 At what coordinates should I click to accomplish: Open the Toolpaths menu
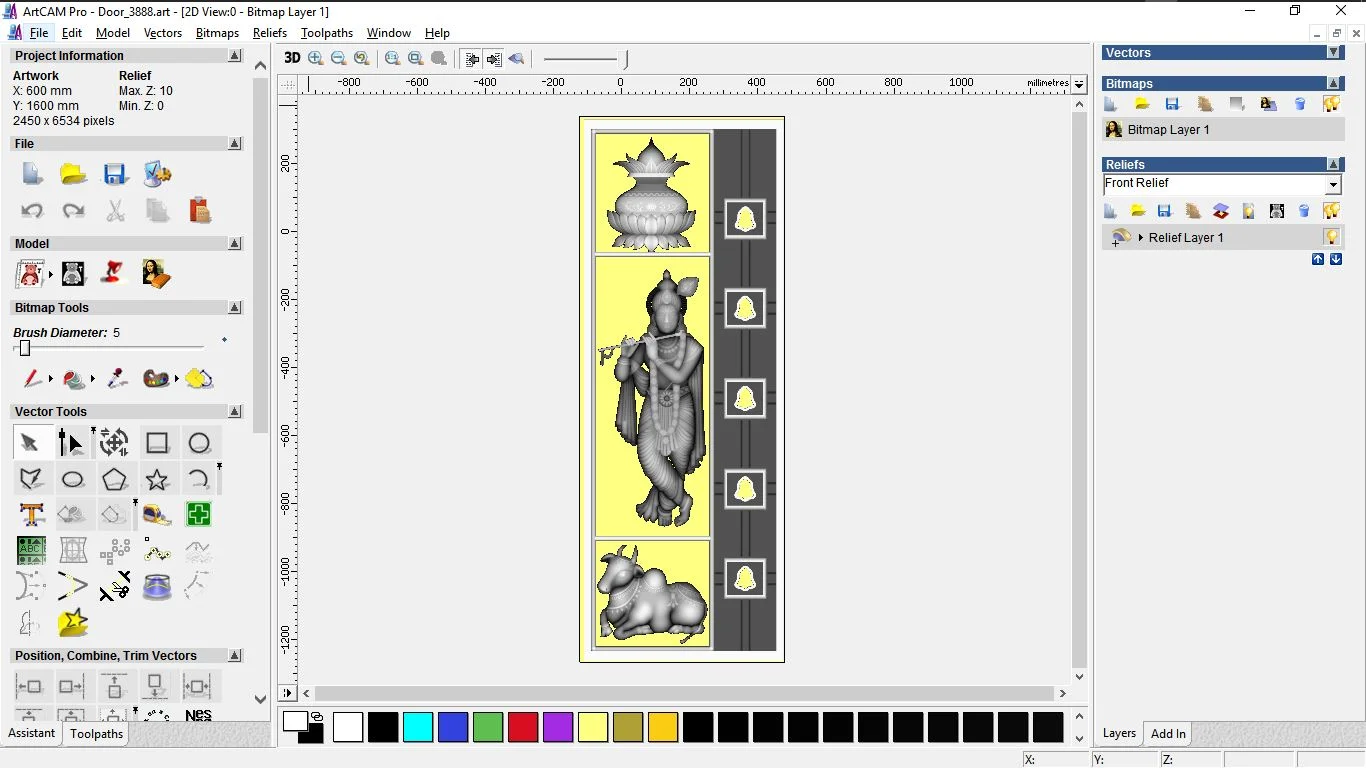pos(326,33)
